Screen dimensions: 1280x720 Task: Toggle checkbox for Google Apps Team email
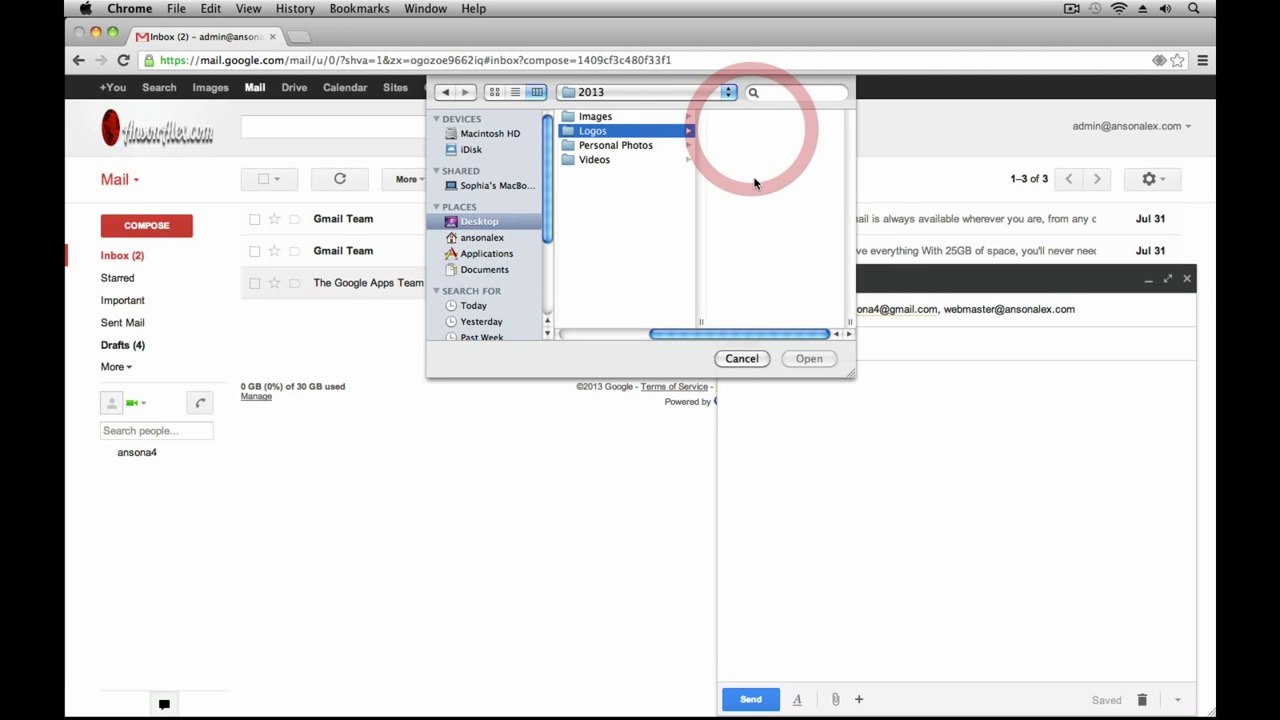point(255,283)
